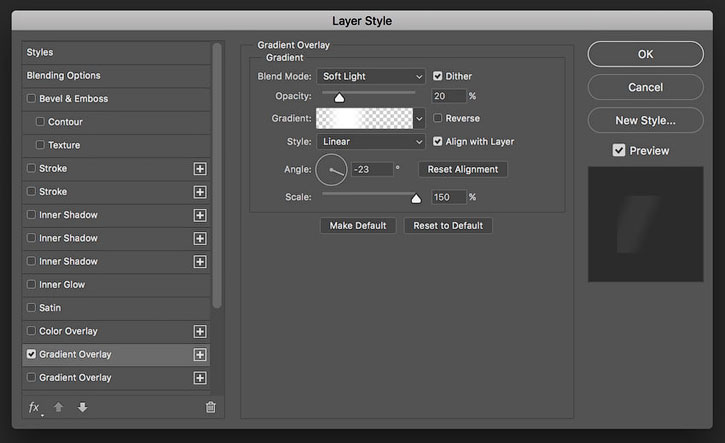Image resolution: width=725 pixels, height=443 pixels.
Task: Add another Inner Shadow via the first plus icon
Action: [x=200, y=215]
